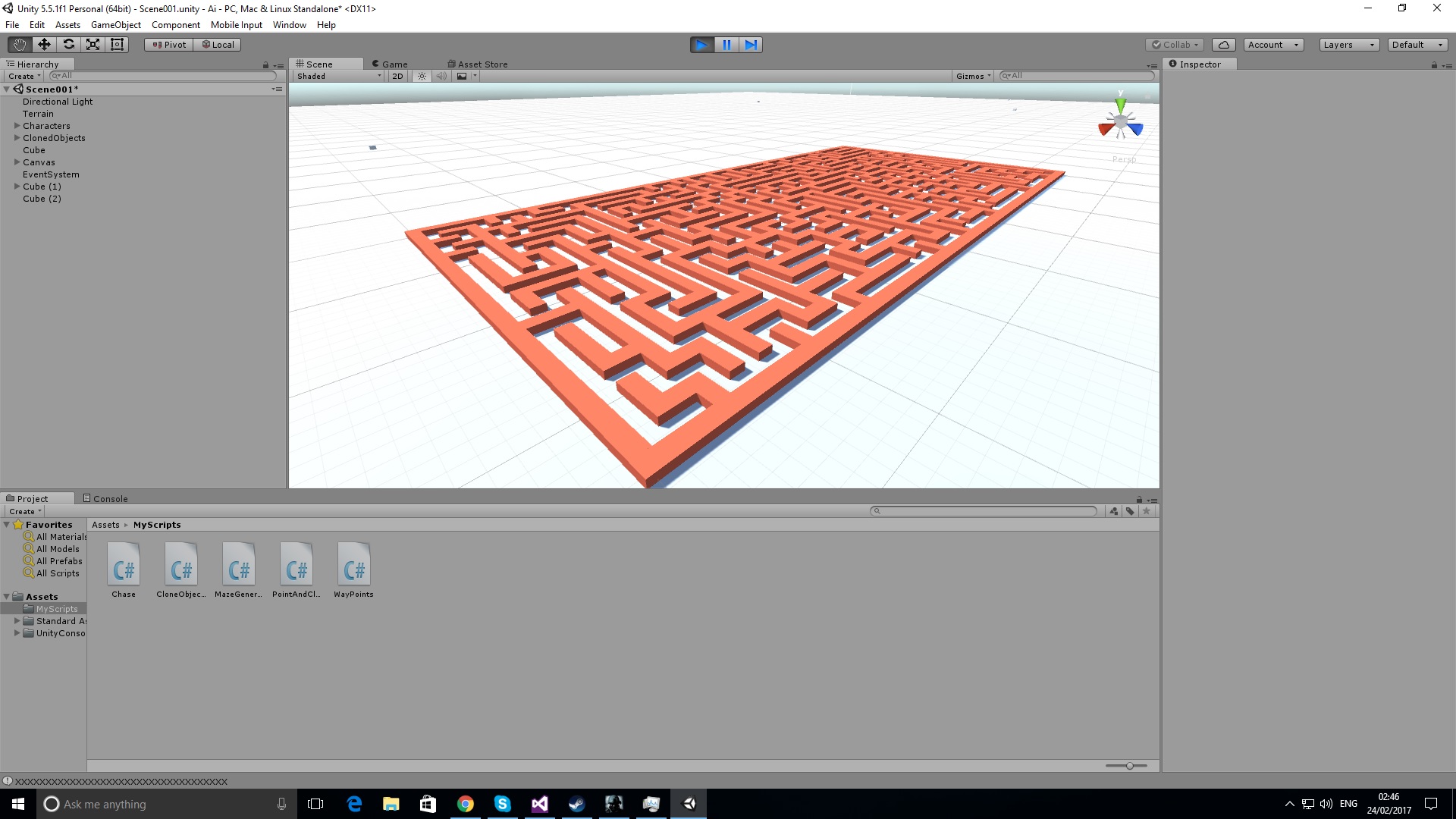Select the Chase C# script
This screenshot has height=819, width=1456.
[124, 570]
